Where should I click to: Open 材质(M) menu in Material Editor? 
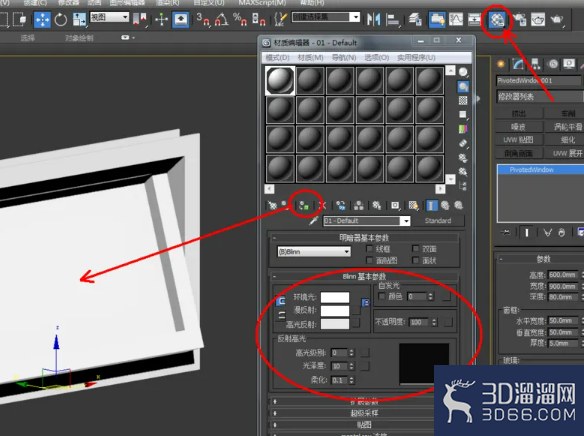coord(310,58)
